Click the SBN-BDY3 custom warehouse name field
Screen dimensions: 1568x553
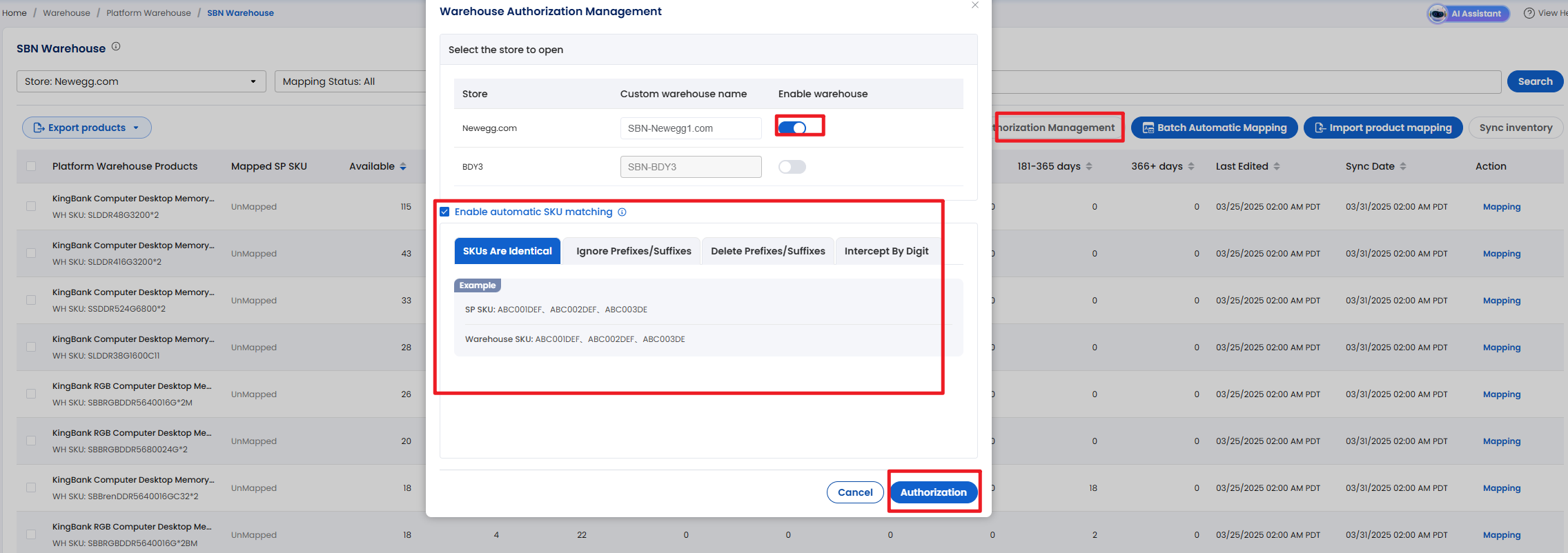coord(691,167)
